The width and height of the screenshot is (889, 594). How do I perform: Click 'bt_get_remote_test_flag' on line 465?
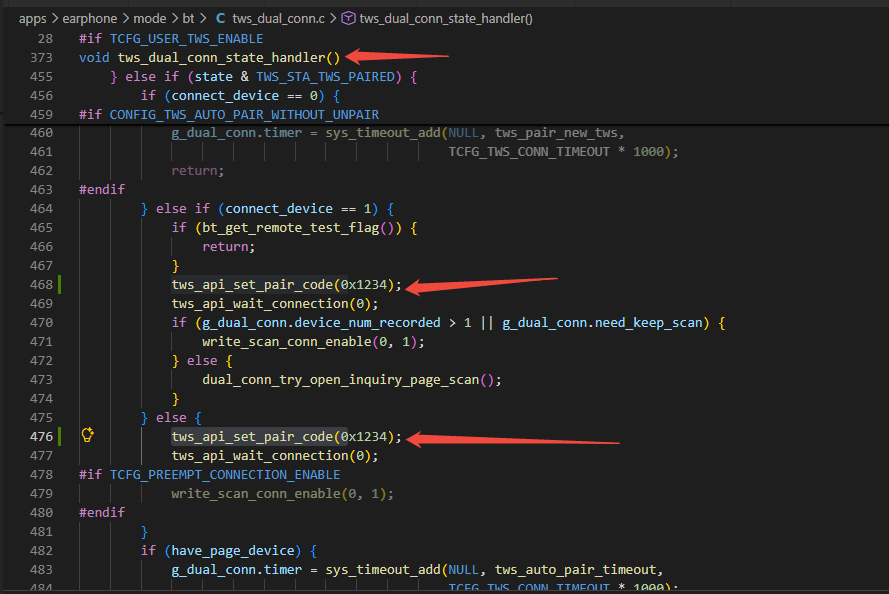coord(291,227)
